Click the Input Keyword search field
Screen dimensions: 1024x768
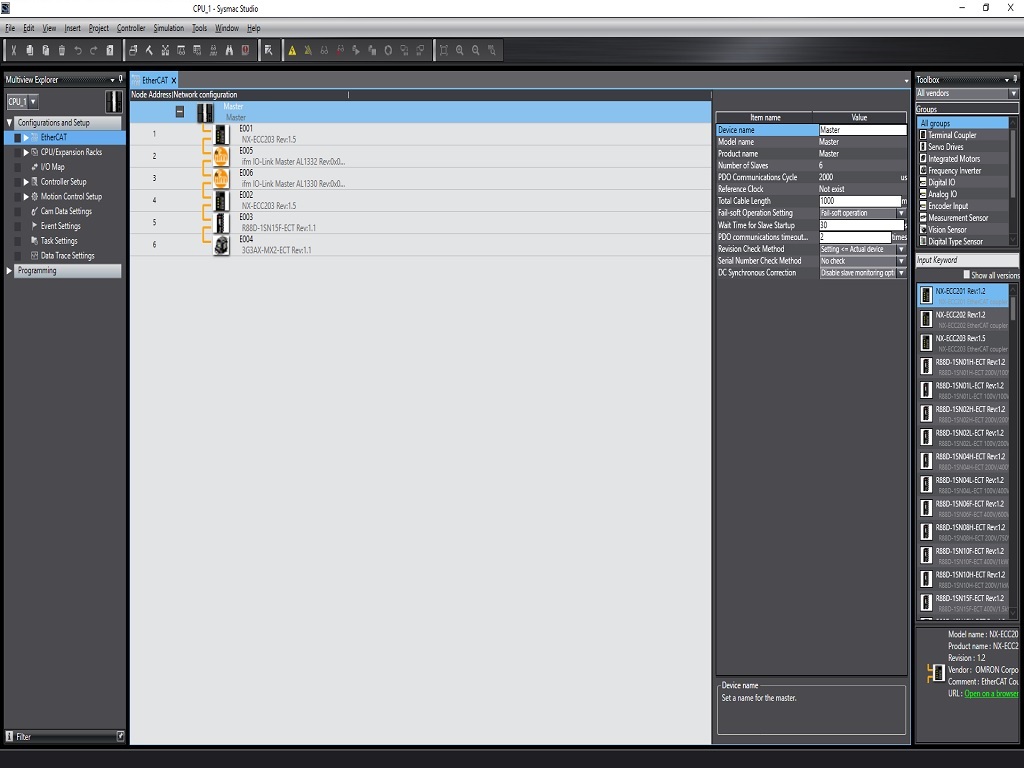click(x=967, y=260)
